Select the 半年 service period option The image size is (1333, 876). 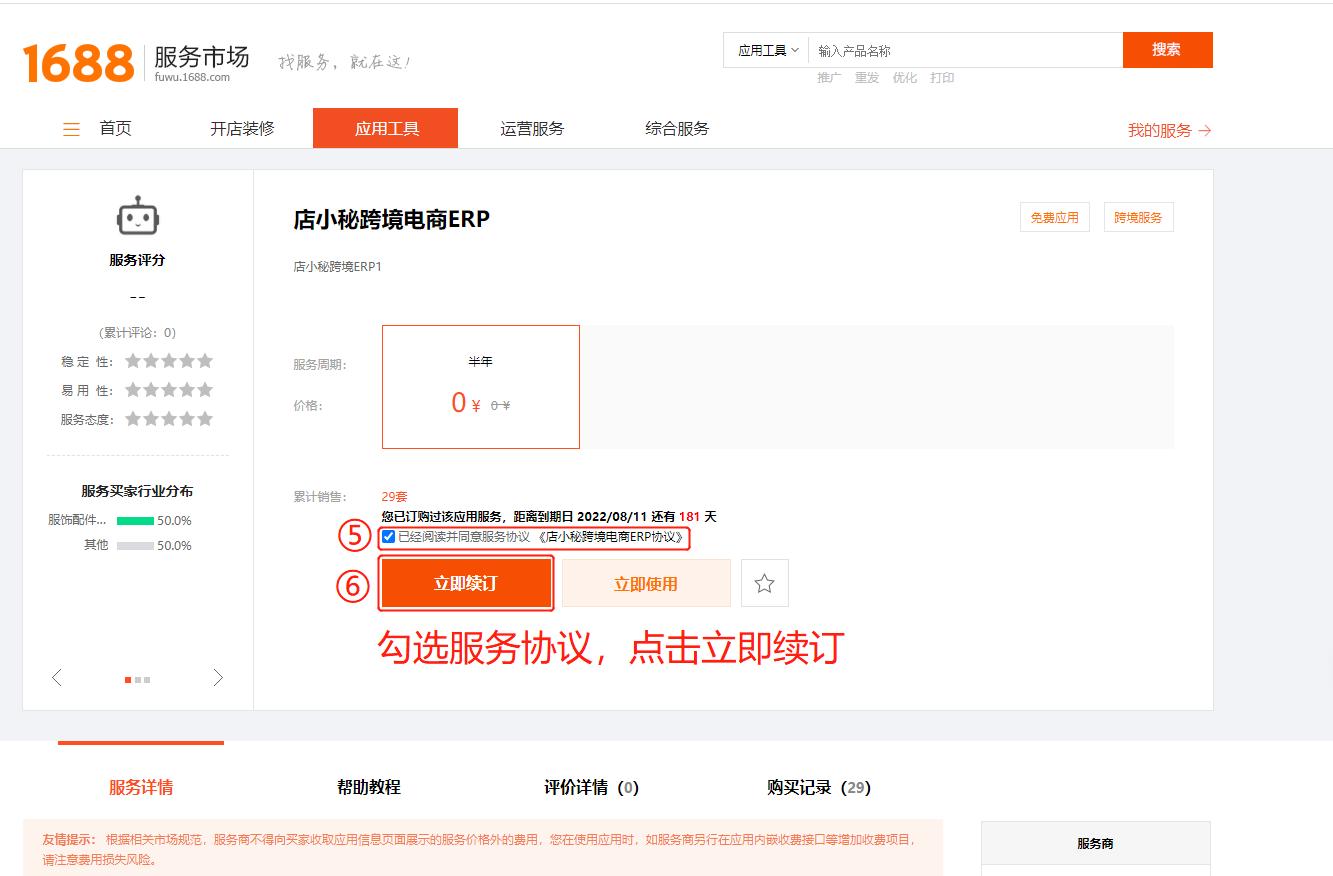pos(480,386)
